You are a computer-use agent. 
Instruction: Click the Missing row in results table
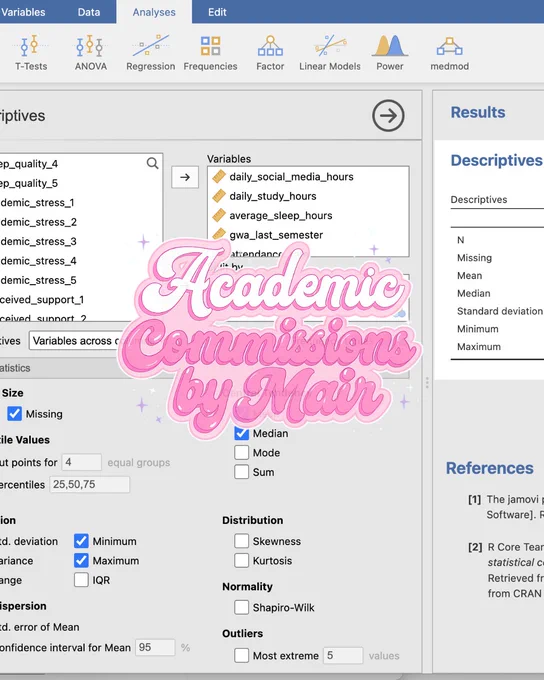point(475,258)
